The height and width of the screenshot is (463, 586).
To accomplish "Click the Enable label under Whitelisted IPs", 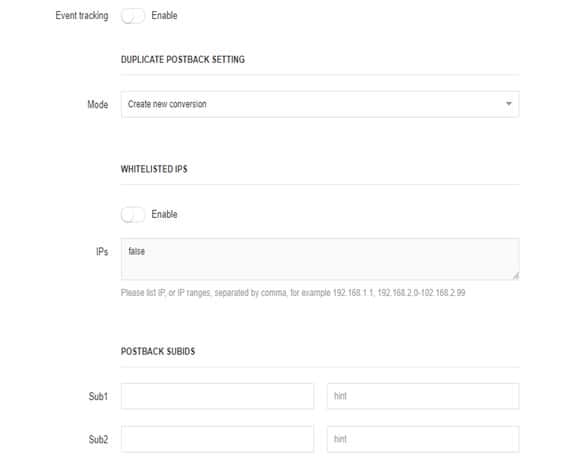I will coord(164,214).
